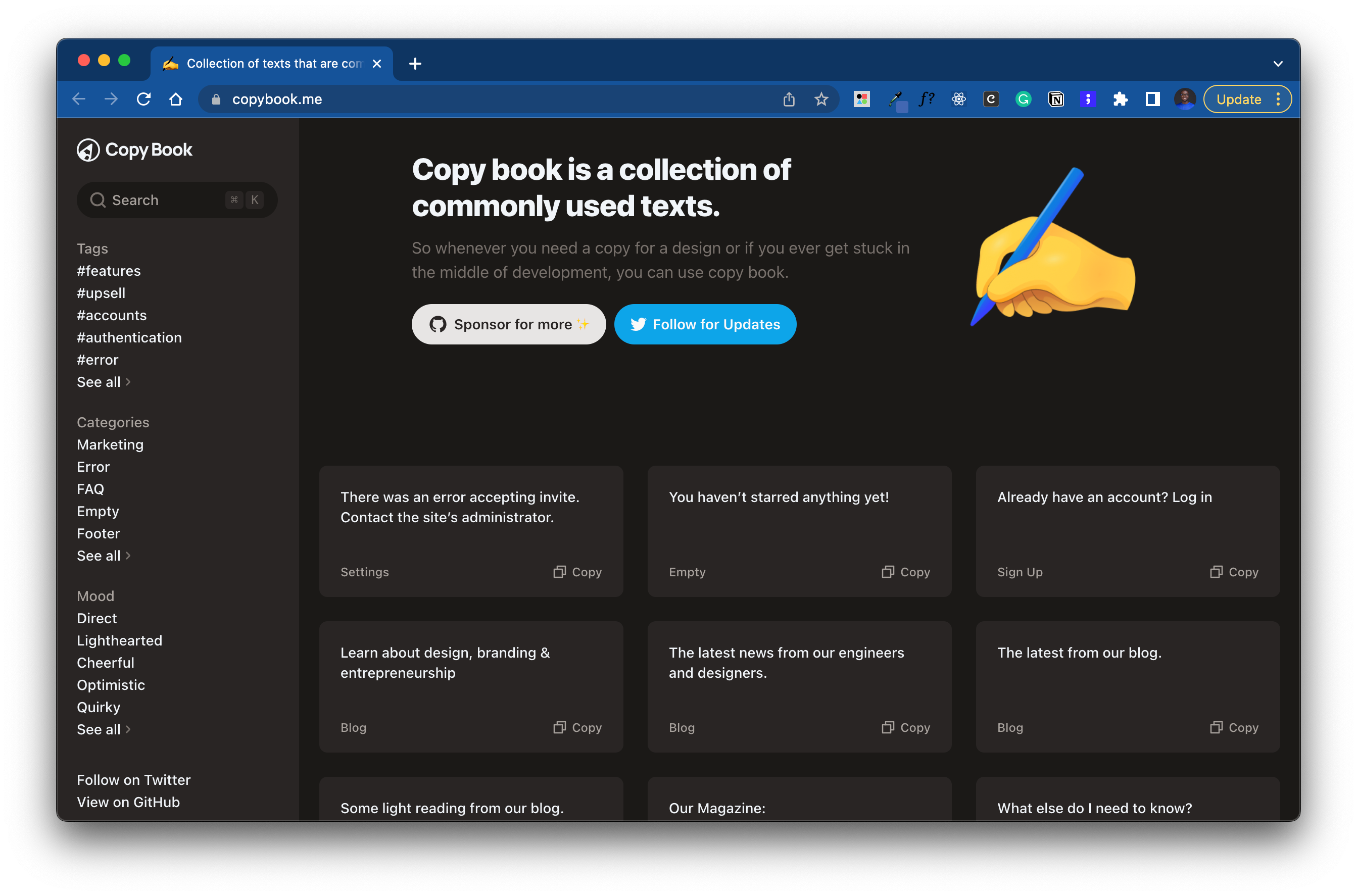Copy "The latest from our blog." text
Image resolution: width=1357 pixels, height=896 pixels.
point(1234,727)
